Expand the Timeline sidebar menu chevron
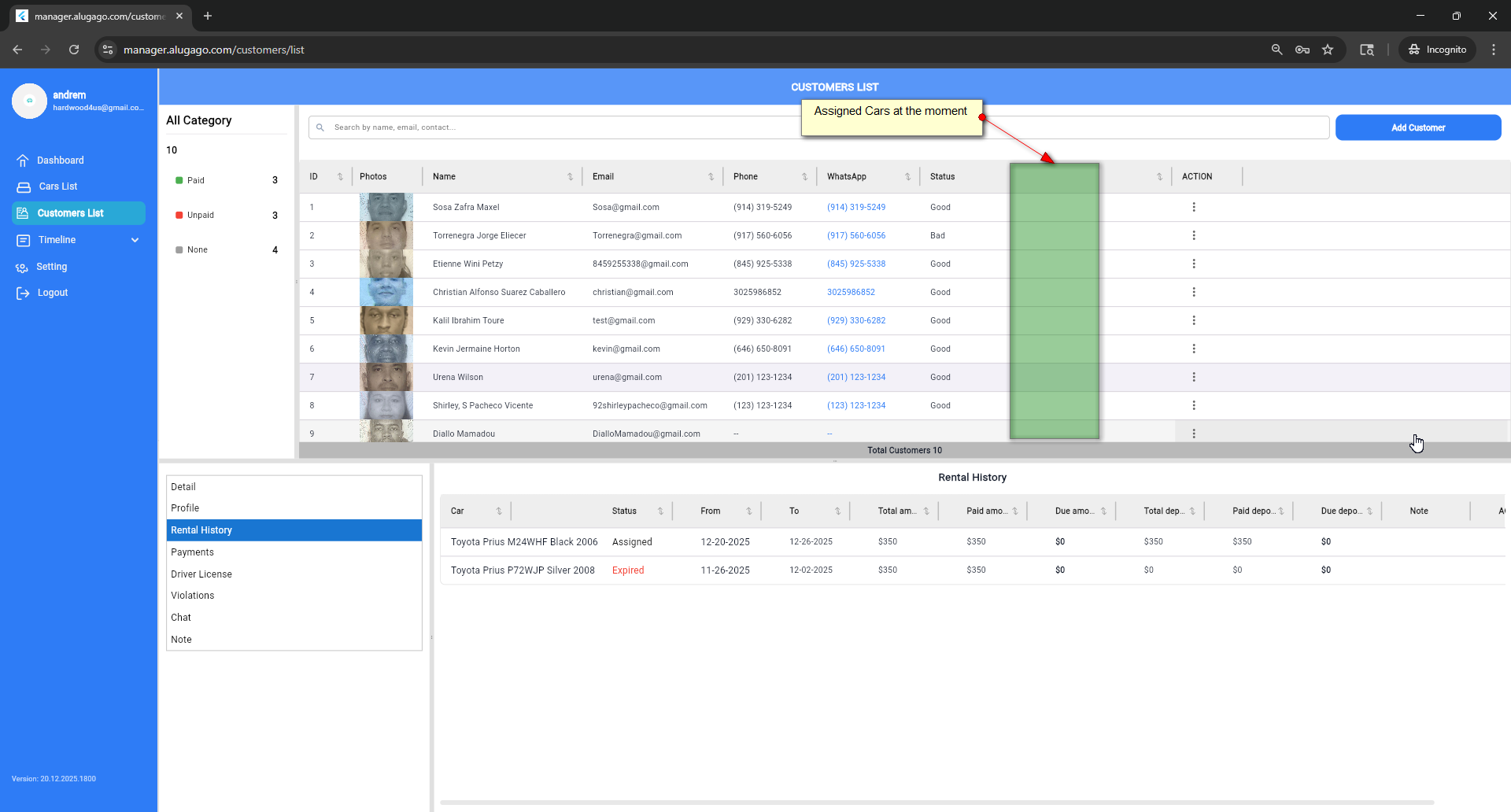Image resolution: width=1511 pixels, height=812 pixels. [135, 241]
